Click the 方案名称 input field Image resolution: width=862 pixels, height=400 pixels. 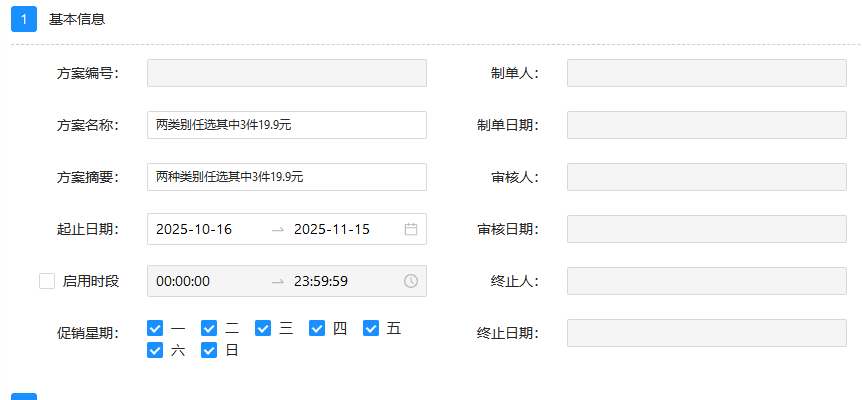coord(286,125)
